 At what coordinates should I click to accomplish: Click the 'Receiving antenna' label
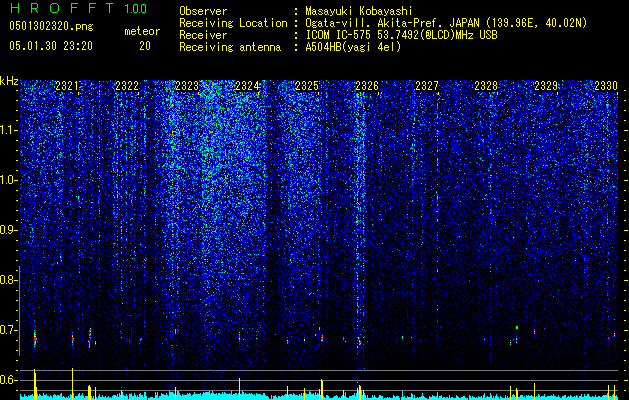point(230,47)
